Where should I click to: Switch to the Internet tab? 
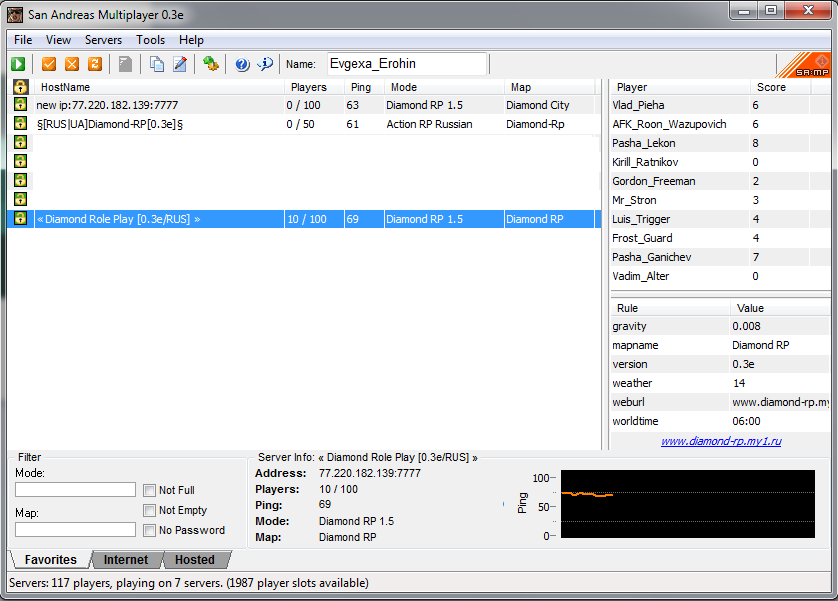[x=126, y=559]
